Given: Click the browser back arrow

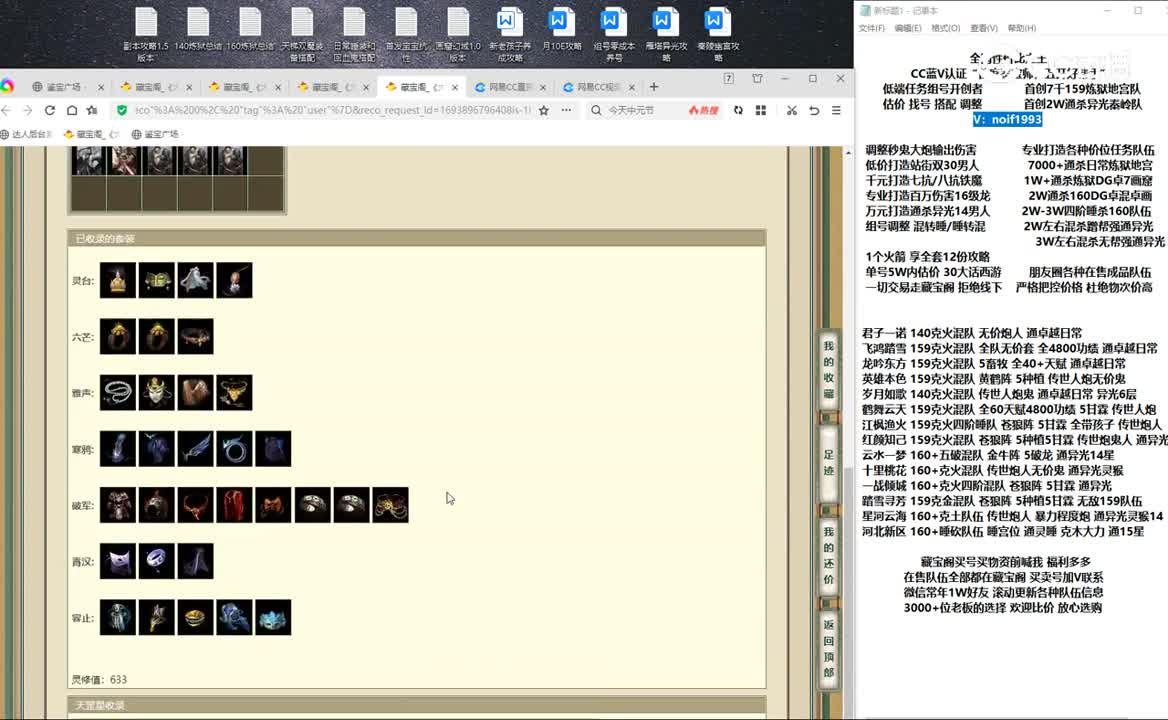Looking at the screenshot, I should click(7, 110).
